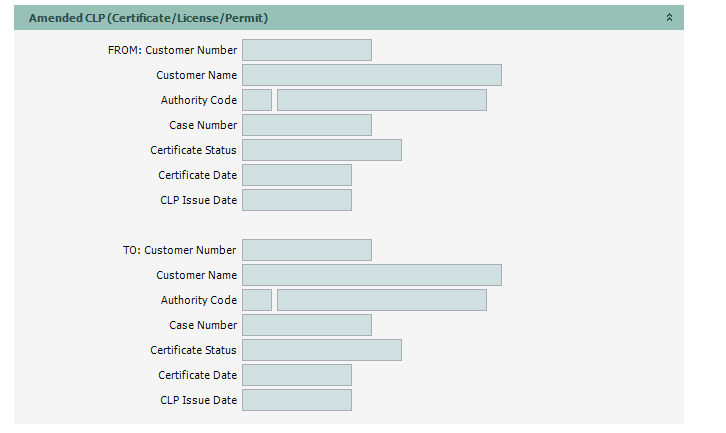
Task: Focus the TO section Case Number field
Action: pos(307,325)
